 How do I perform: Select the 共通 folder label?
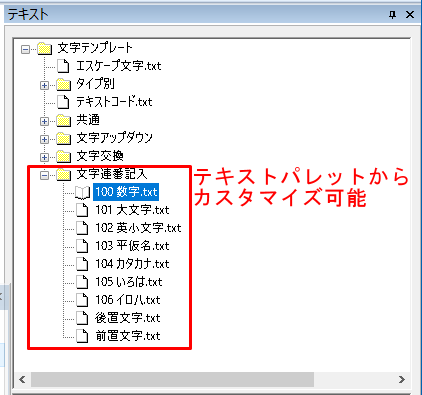click(88, 120)
